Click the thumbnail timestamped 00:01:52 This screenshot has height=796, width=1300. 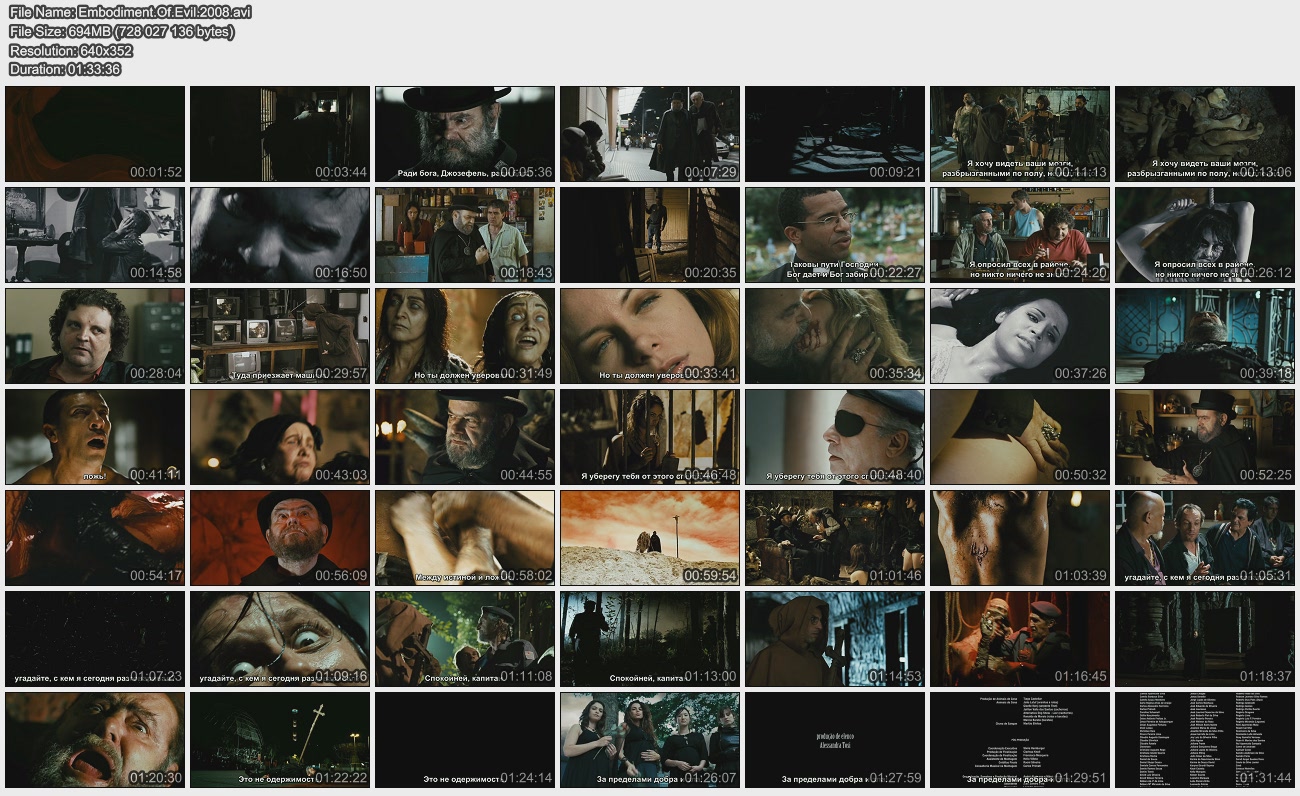[x=95, y=133]
